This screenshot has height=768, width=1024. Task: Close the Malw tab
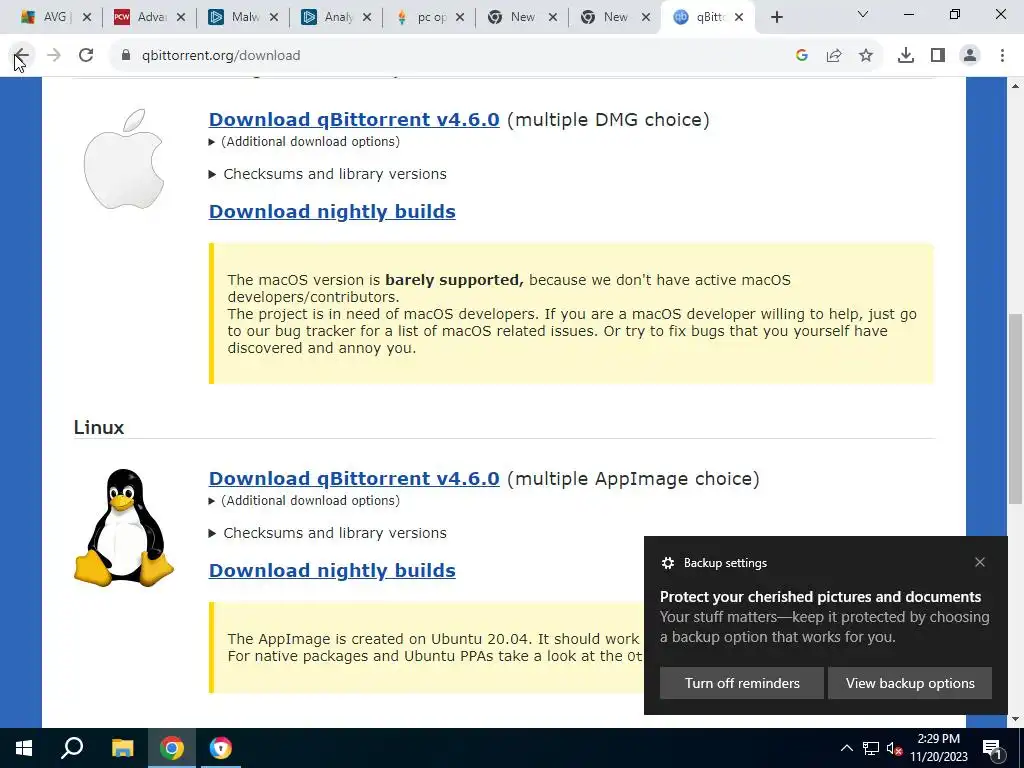pos(274,18)
